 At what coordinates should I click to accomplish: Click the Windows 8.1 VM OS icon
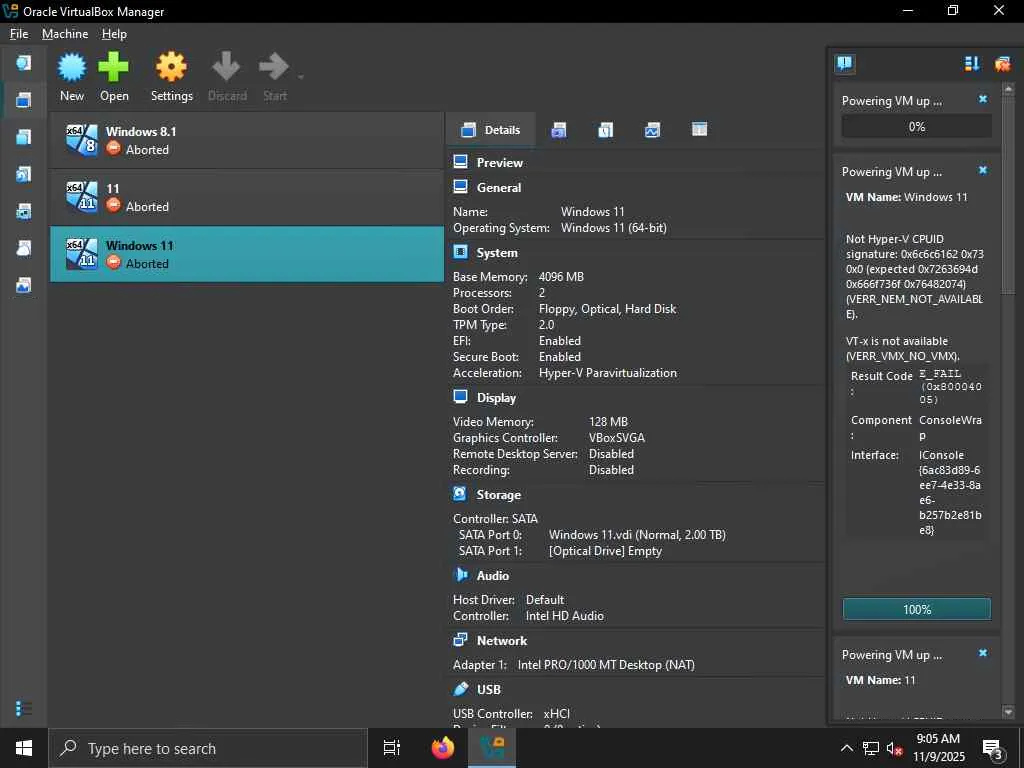pos(82,140)
